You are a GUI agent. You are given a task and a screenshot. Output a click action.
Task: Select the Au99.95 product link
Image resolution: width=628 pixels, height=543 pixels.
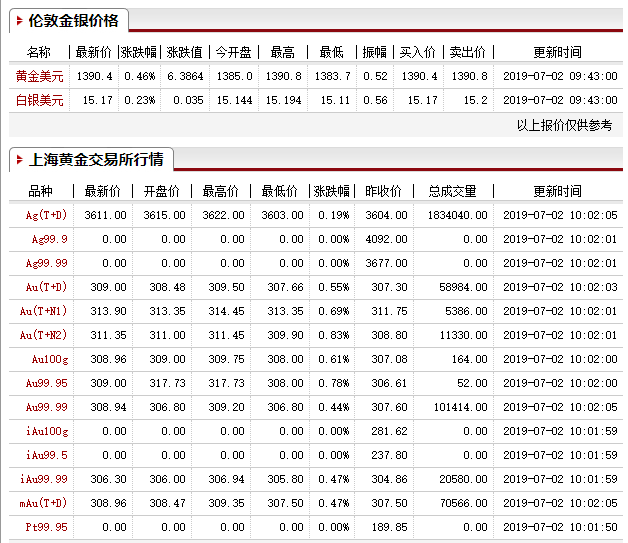(48, 383)
